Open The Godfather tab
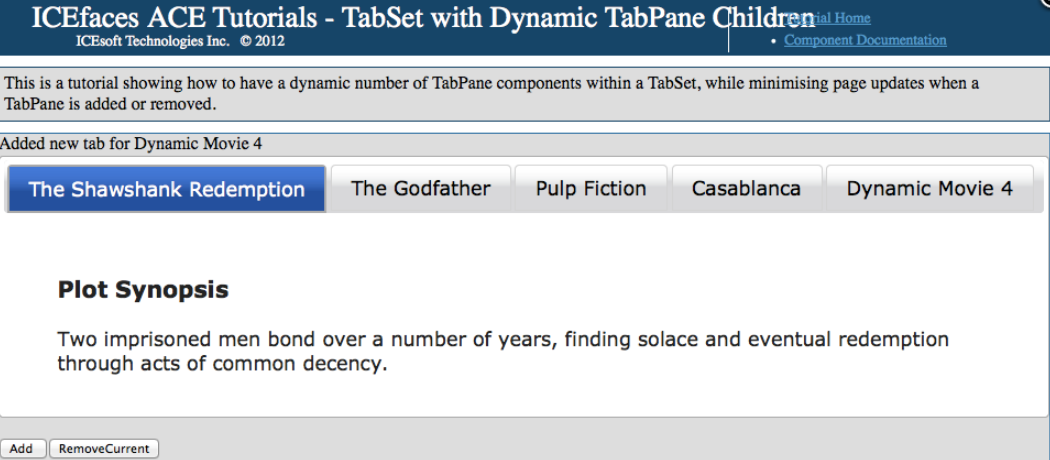This screenshot has width=1050, height=460. pos(421,189)
